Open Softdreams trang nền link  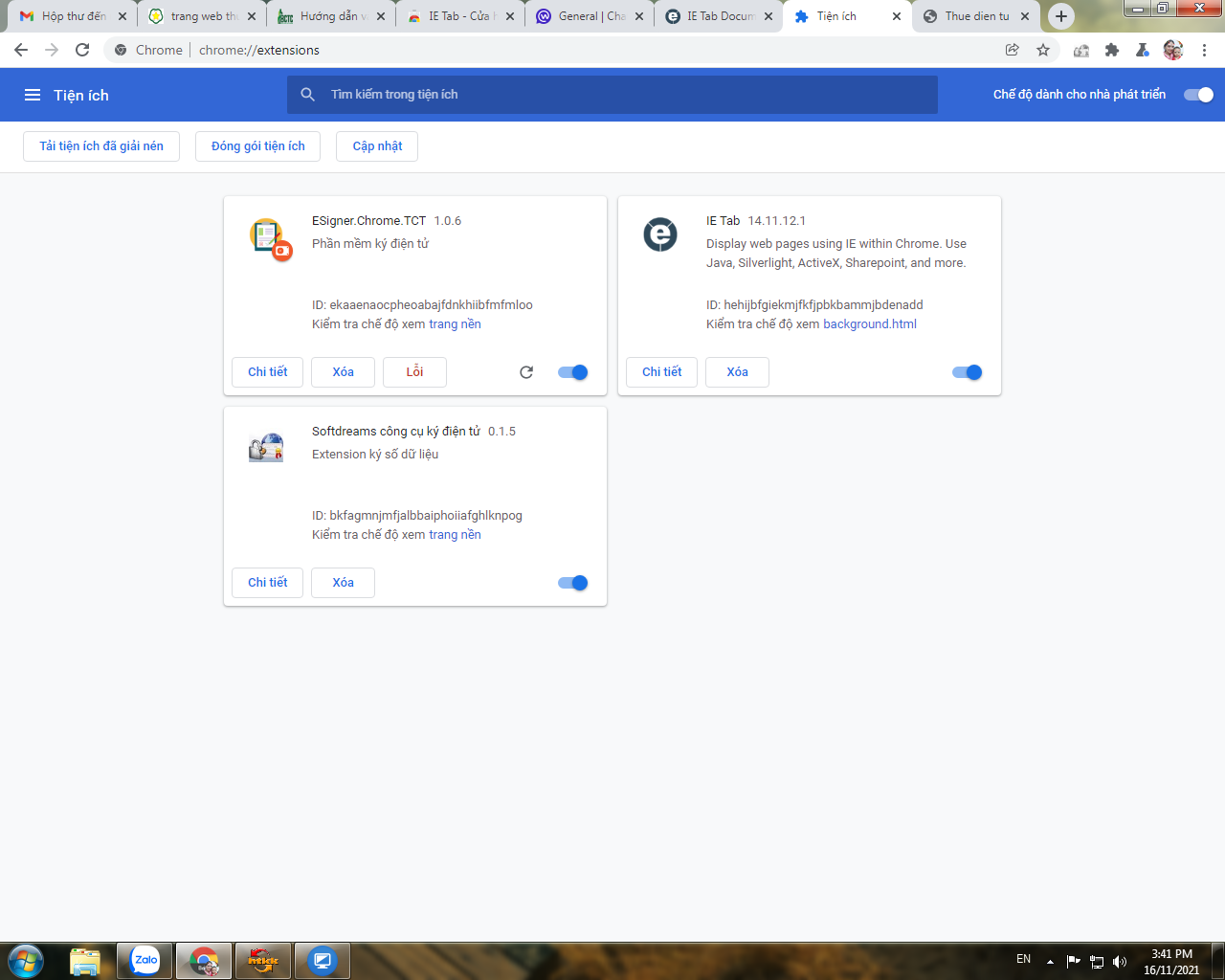(x=455, y=535)
